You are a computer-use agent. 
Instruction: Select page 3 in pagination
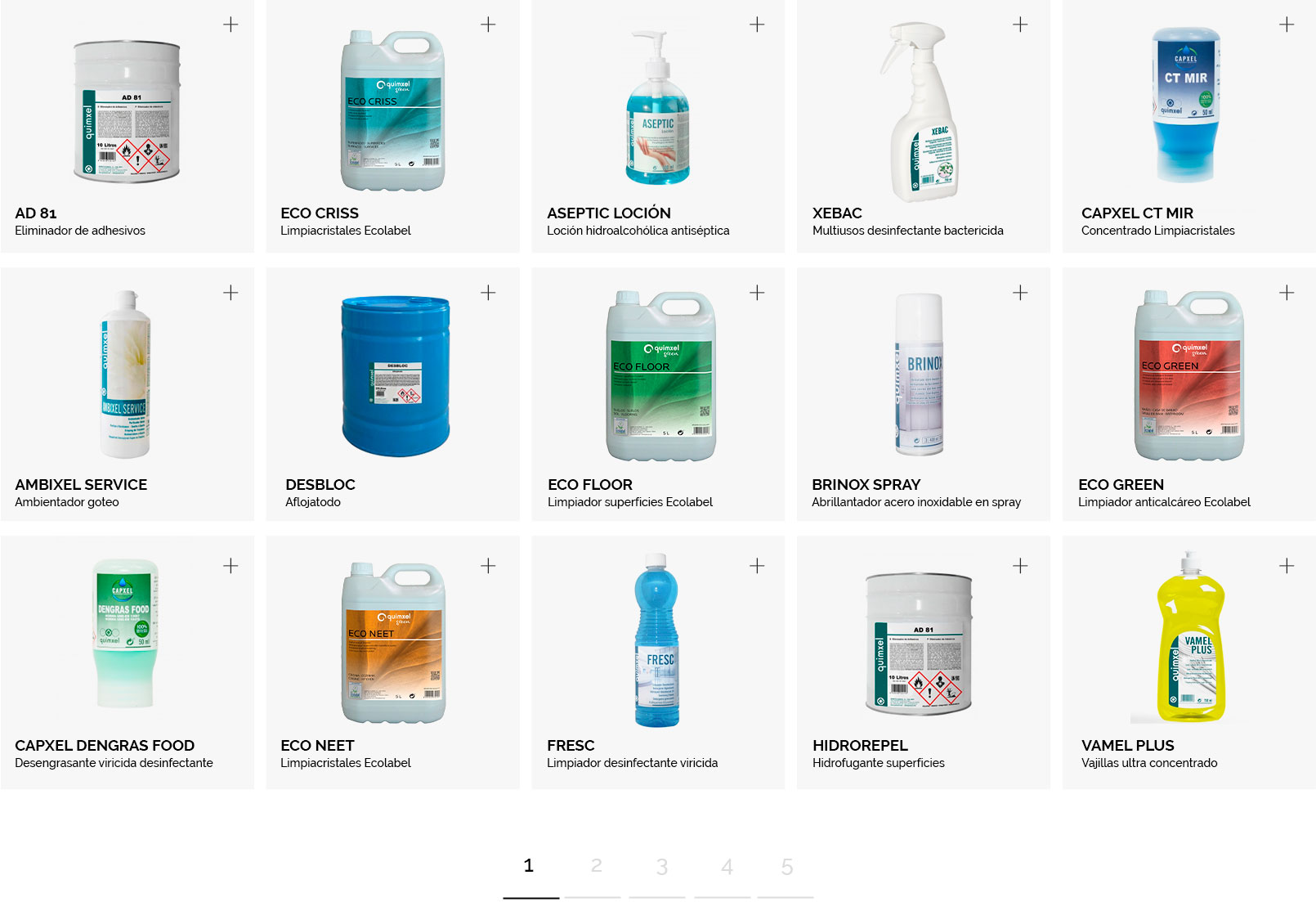coord(661,867)
